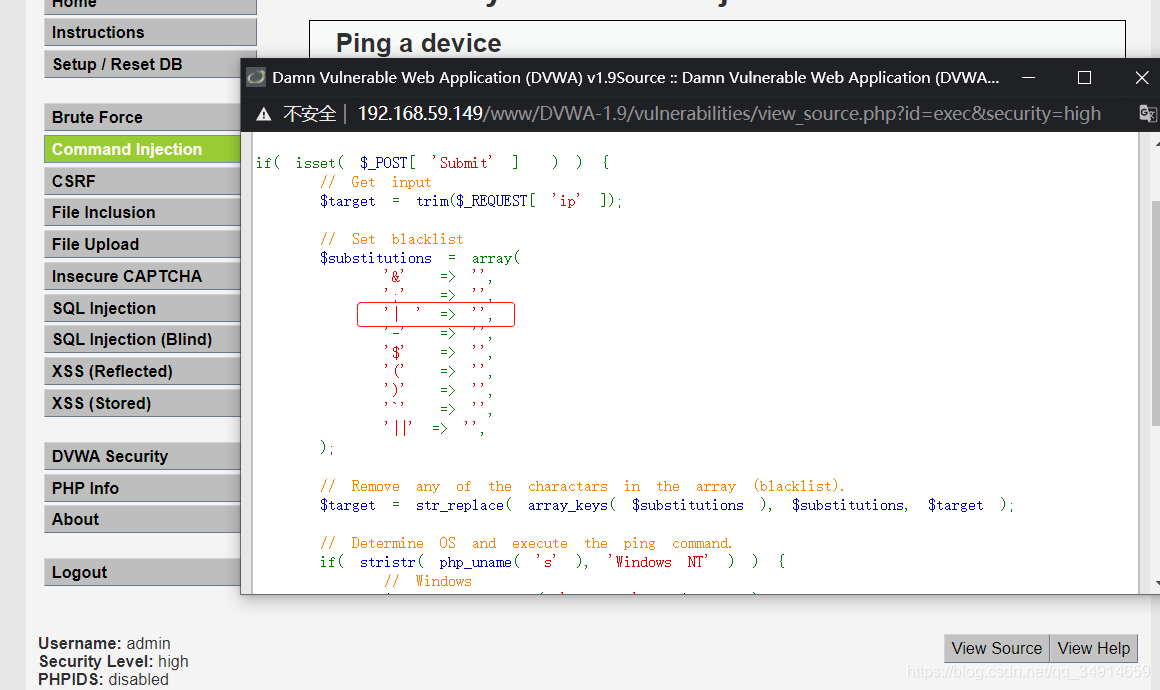Click the '$' blacklist entry
Screen dimensions: 1160x690
pos(438,352)
